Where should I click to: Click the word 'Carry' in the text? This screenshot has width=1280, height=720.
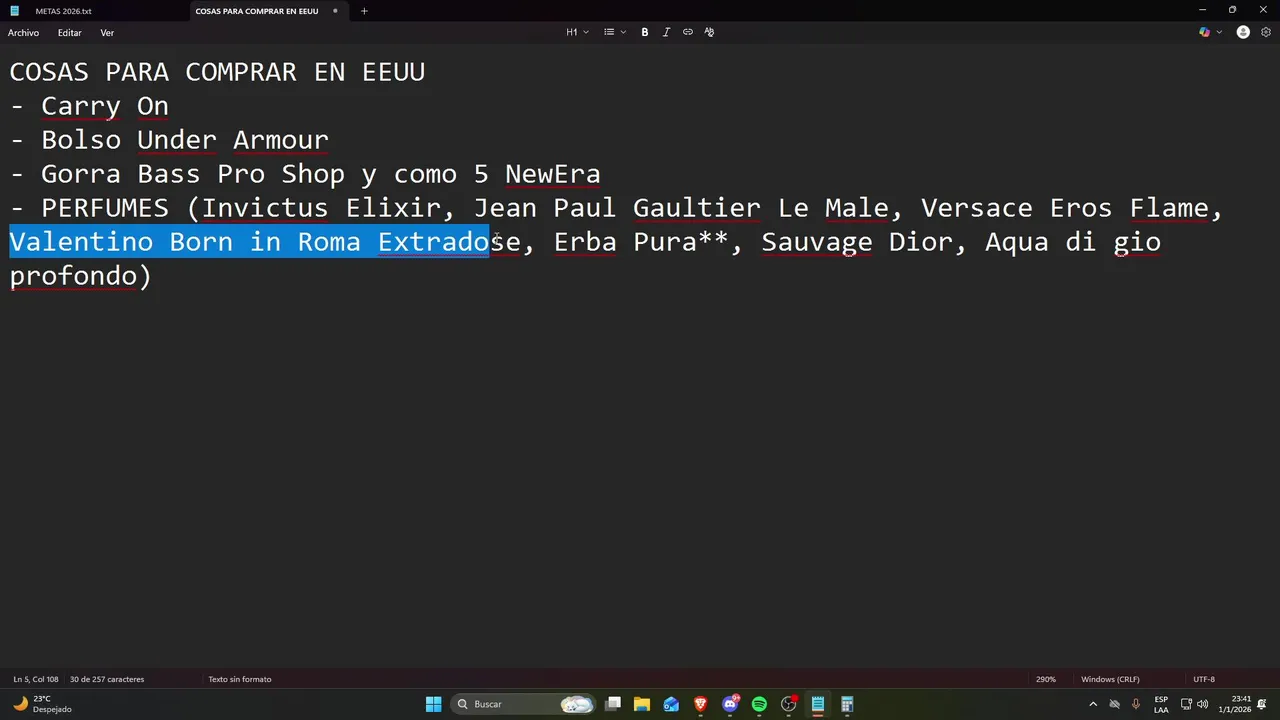click(81, 106)
